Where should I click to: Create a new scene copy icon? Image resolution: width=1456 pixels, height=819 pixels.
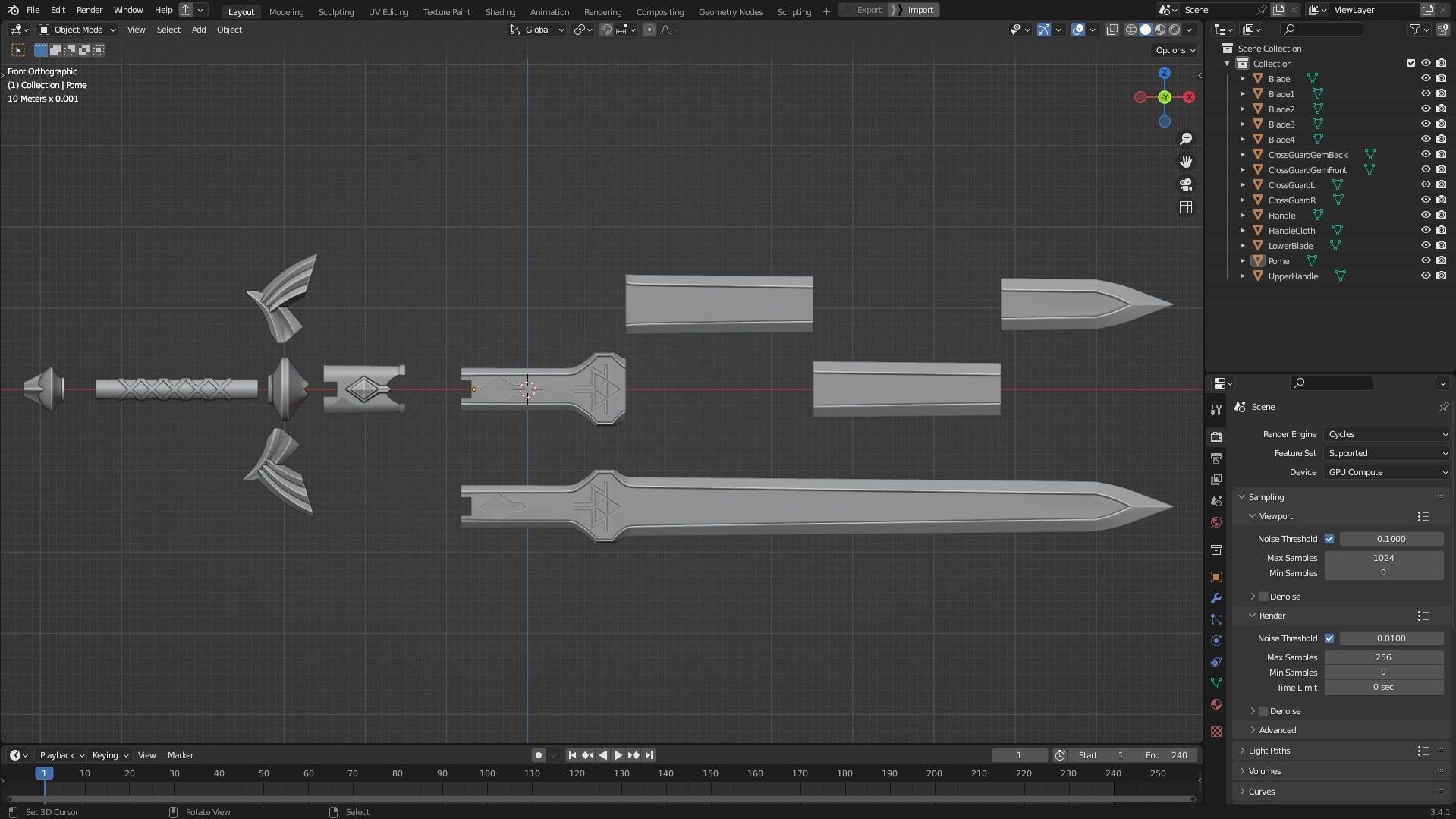[x=1279, y=10]
